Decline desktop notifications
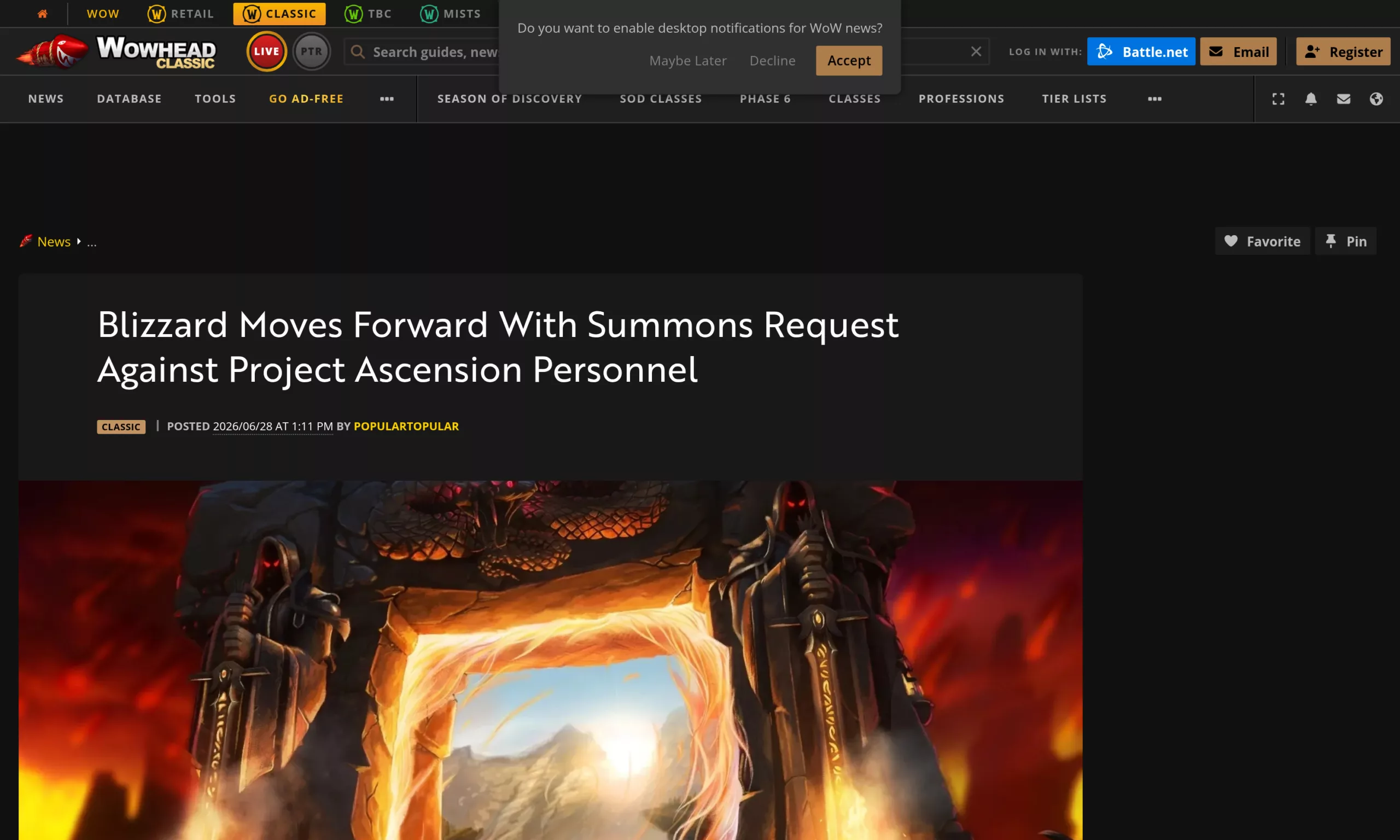 (x=772, y=61)
